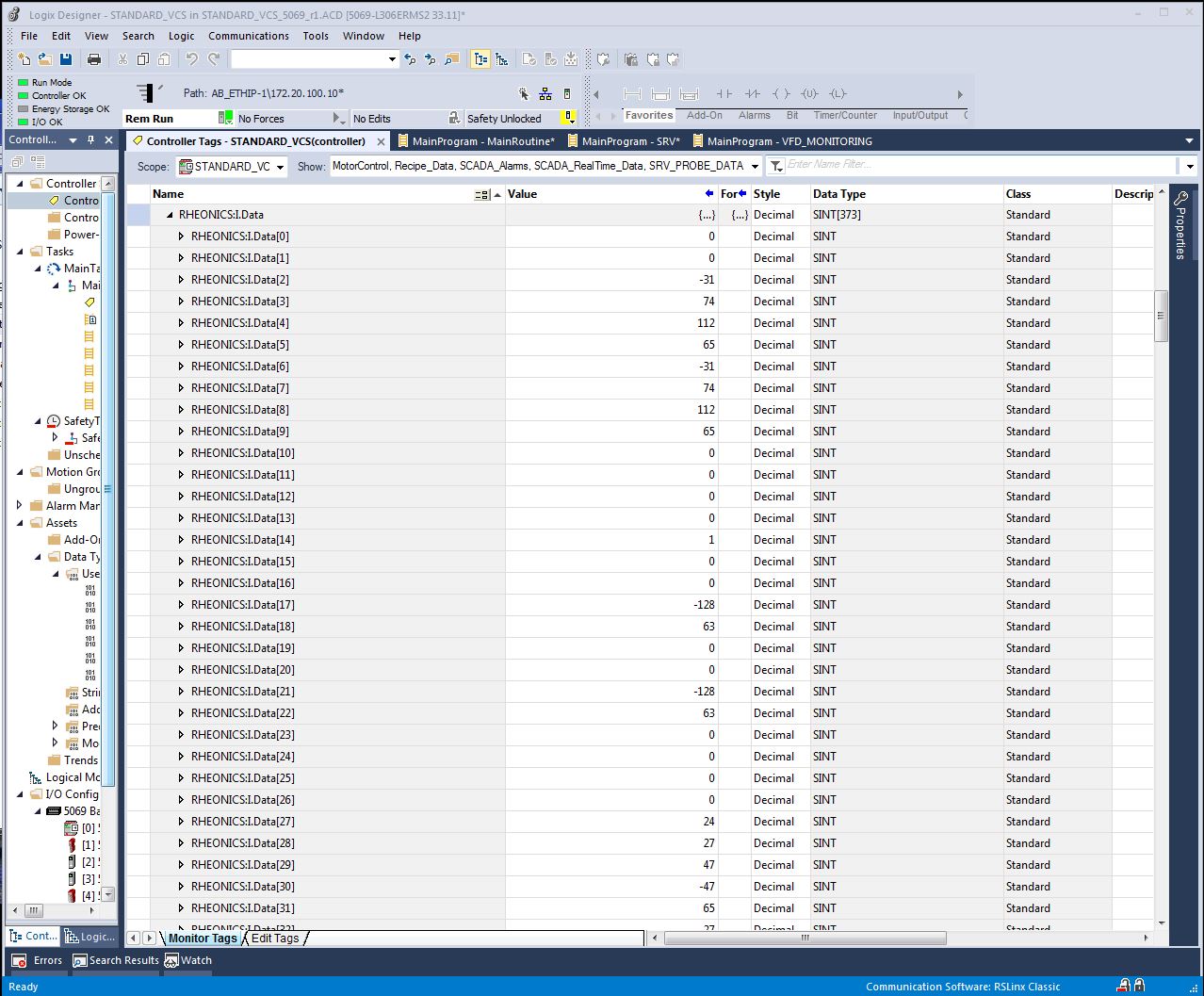Open the Who Active network icon
The height and width of the screenshot is (996, 1204).
pyautogui.click(x=545, y=93)
